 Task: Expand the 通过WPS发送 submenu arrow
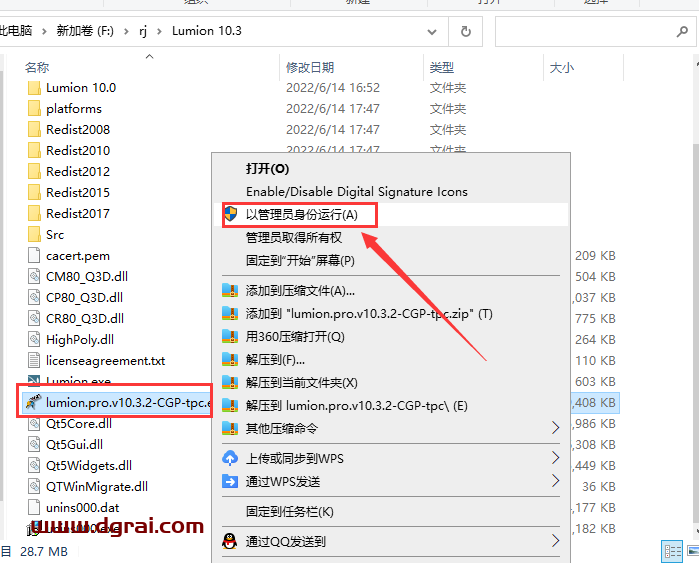click(555, 481)
